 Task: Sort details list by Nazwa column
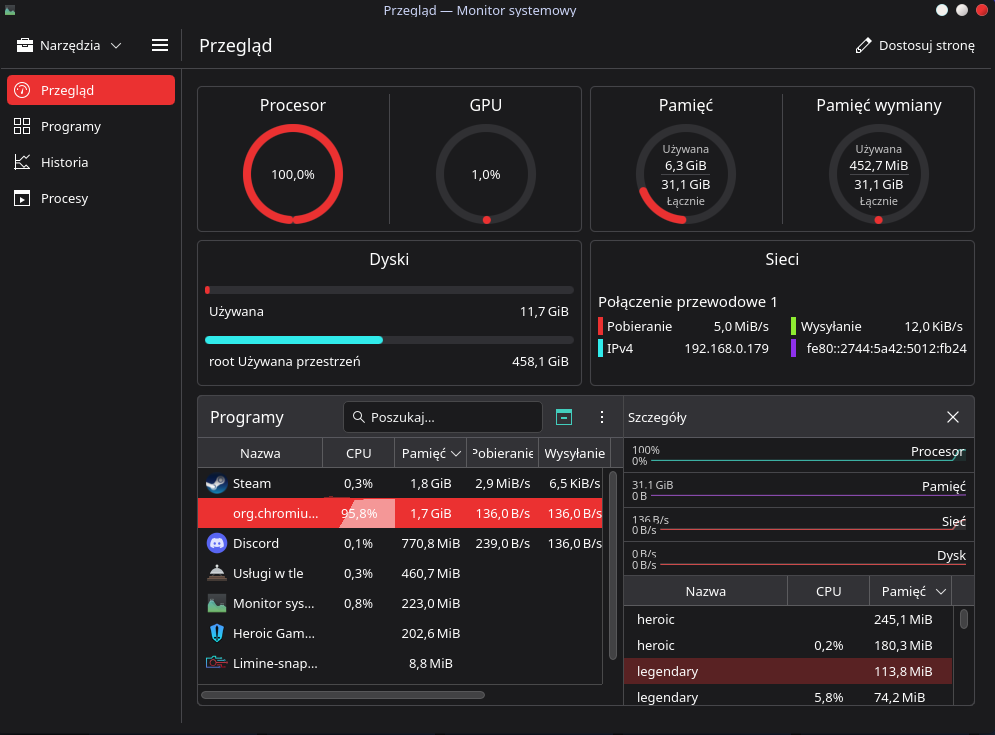point(705,591)
